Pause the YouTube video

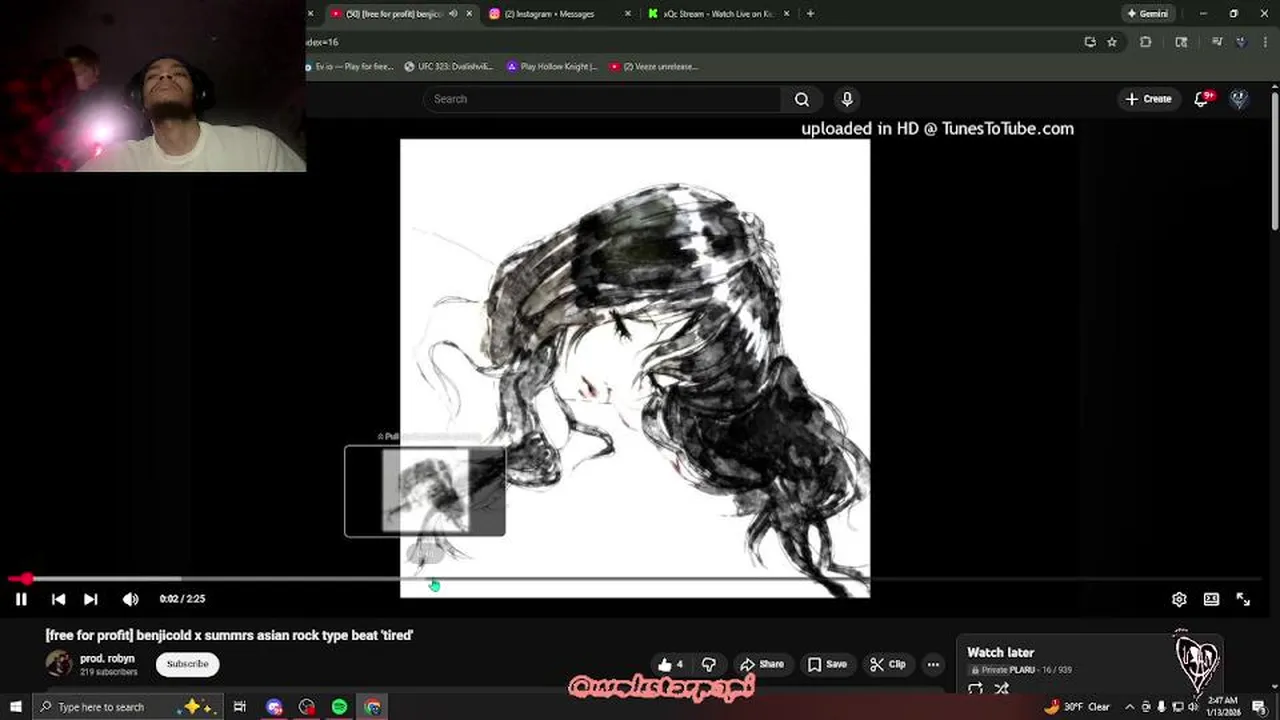[x=21, y=599]
